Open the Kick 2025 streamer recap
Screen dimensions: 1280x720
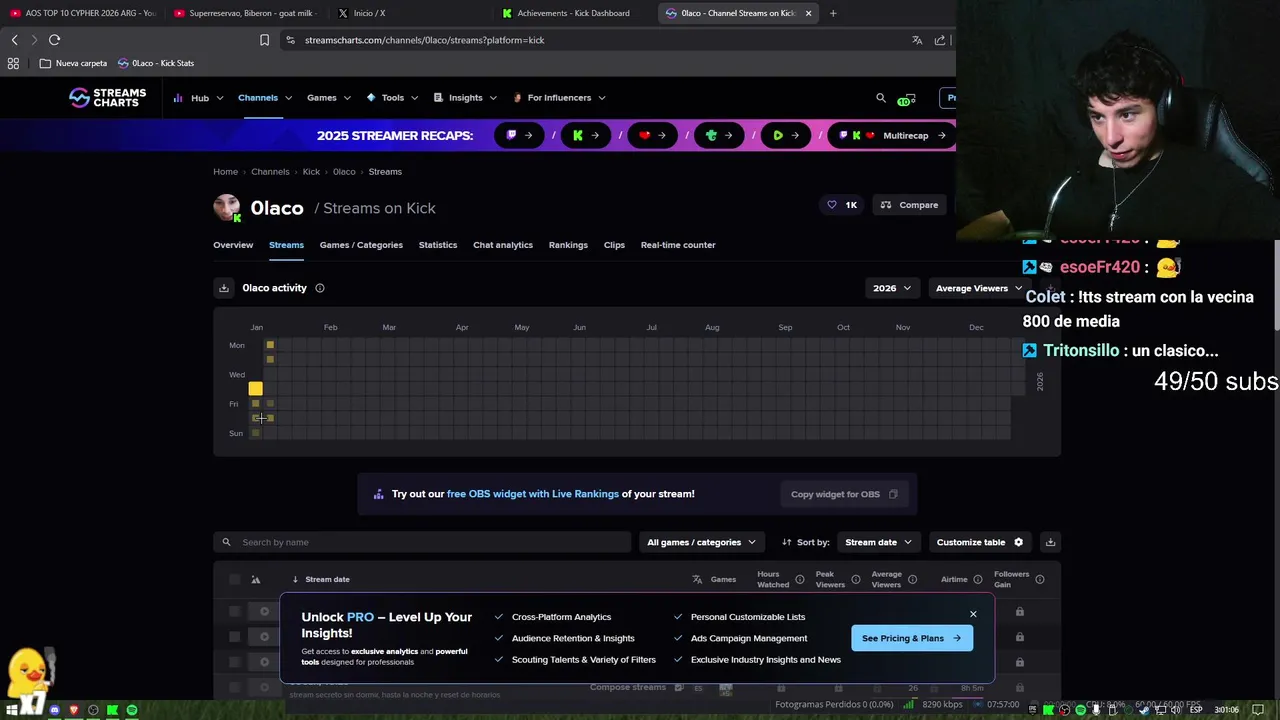586,135
